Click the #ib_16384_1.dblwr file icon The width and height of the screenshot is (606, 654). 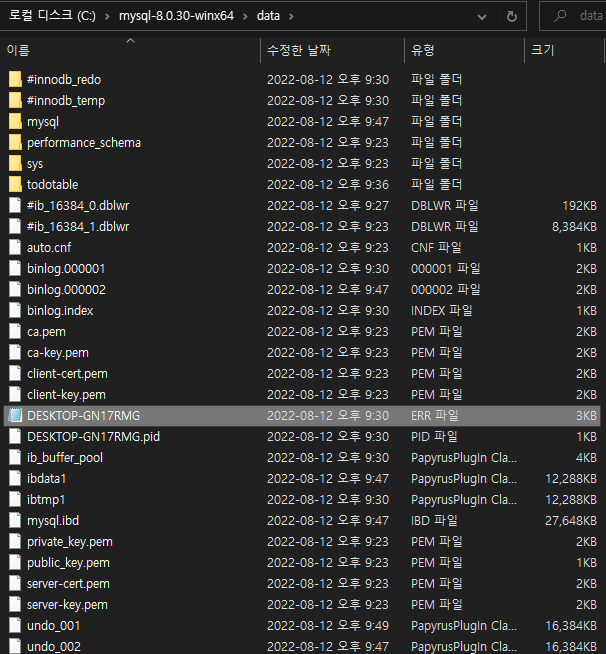(15, 226)
